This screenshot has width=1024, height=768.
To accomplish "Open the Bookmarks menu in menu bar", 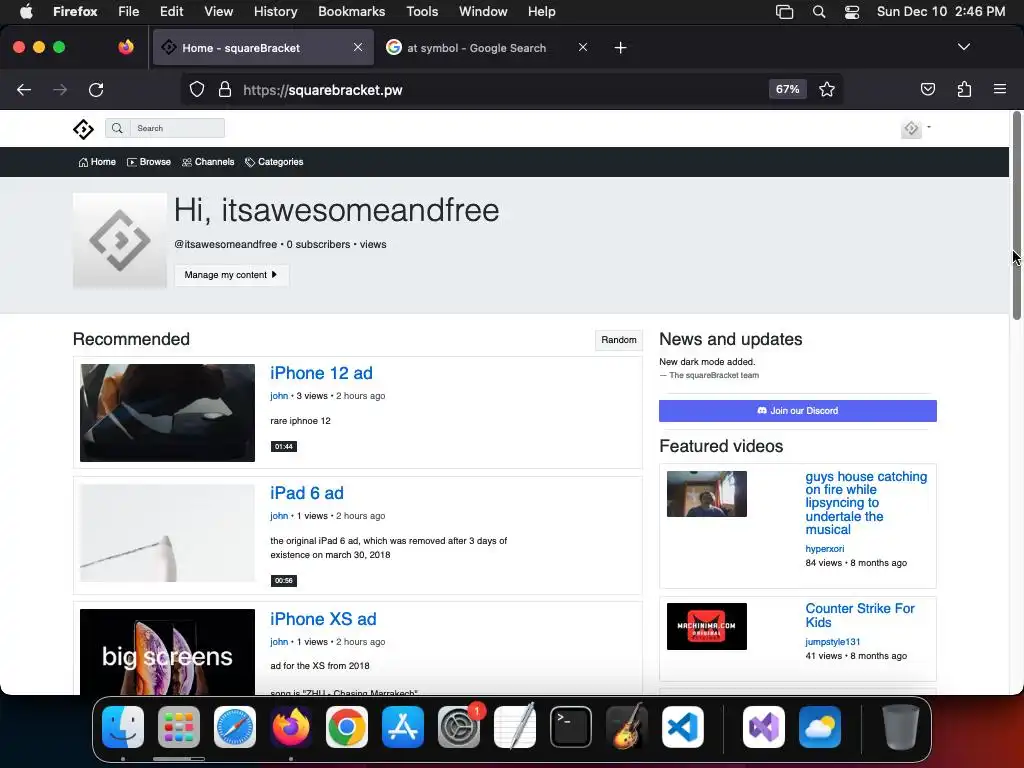I will (x=351, y=12).
